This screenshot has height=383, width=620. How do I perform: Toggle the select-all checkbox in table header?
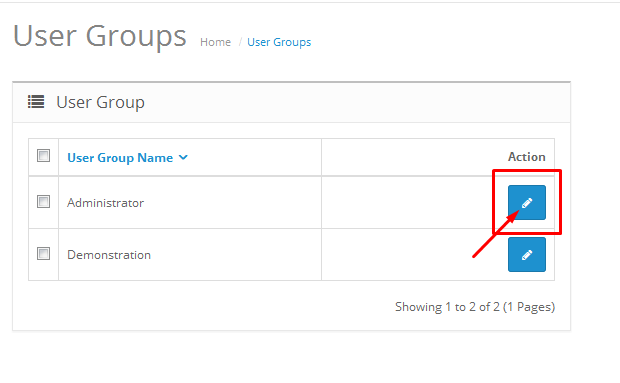point(43,155)
